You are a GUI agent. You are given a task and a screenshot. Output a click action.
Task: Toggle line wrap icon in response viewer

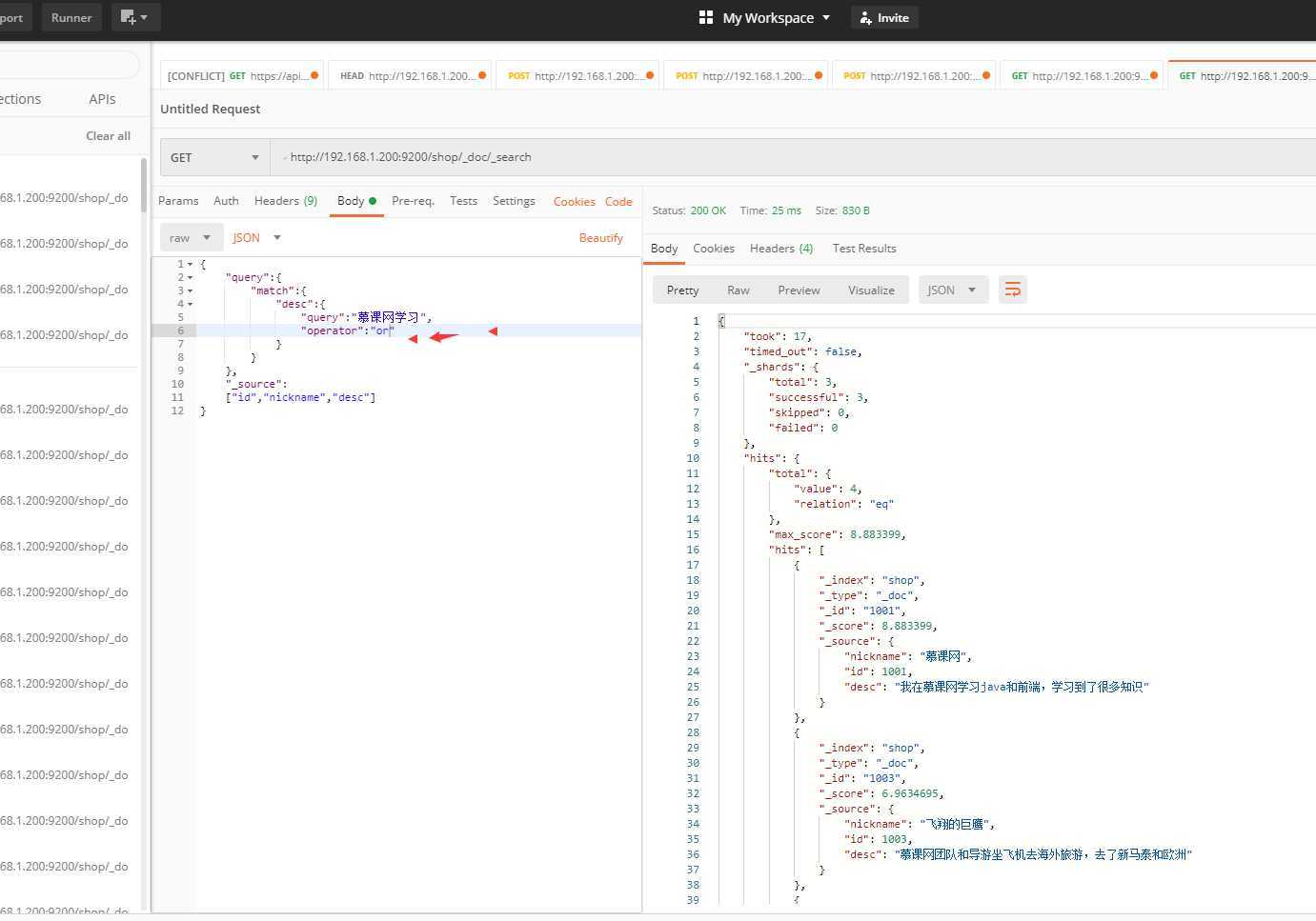click(1013, 290)
